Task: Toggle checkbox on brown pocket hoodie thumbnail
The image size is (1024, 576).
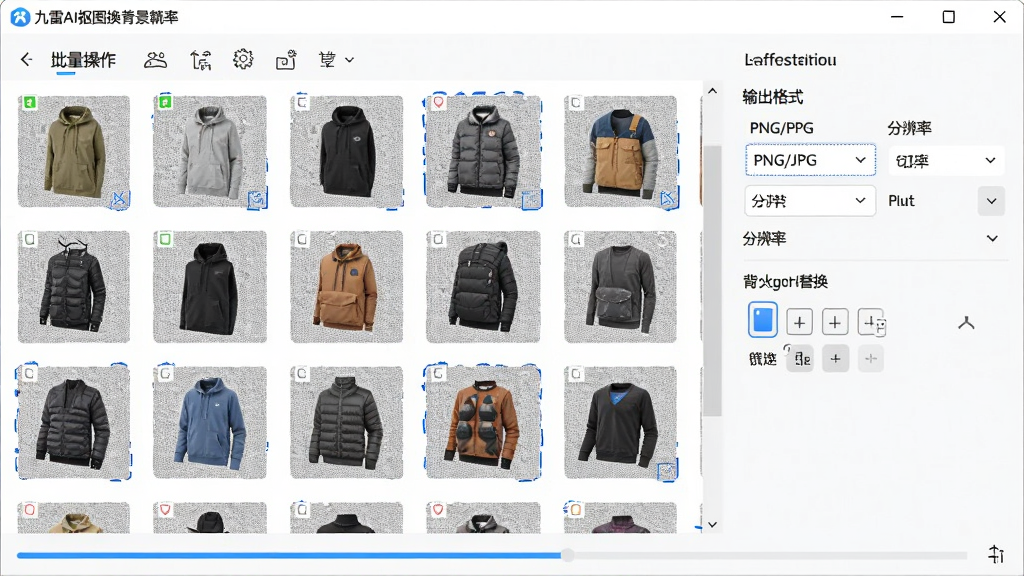Action: pyautogui.click(x=302, y=240)
